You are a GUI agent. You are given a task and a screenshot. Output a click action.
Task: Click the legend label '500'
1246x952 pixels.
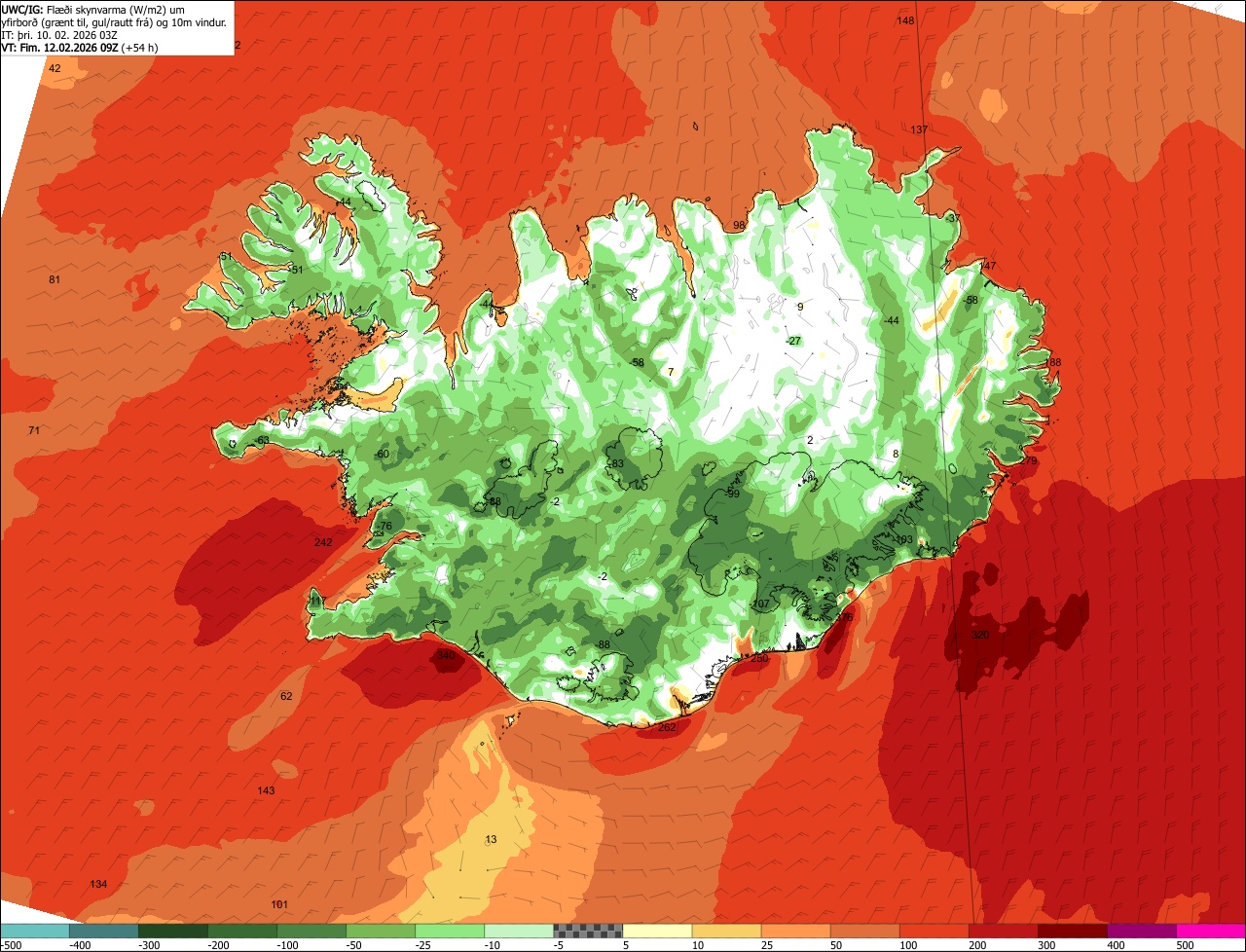point(1185,944)
